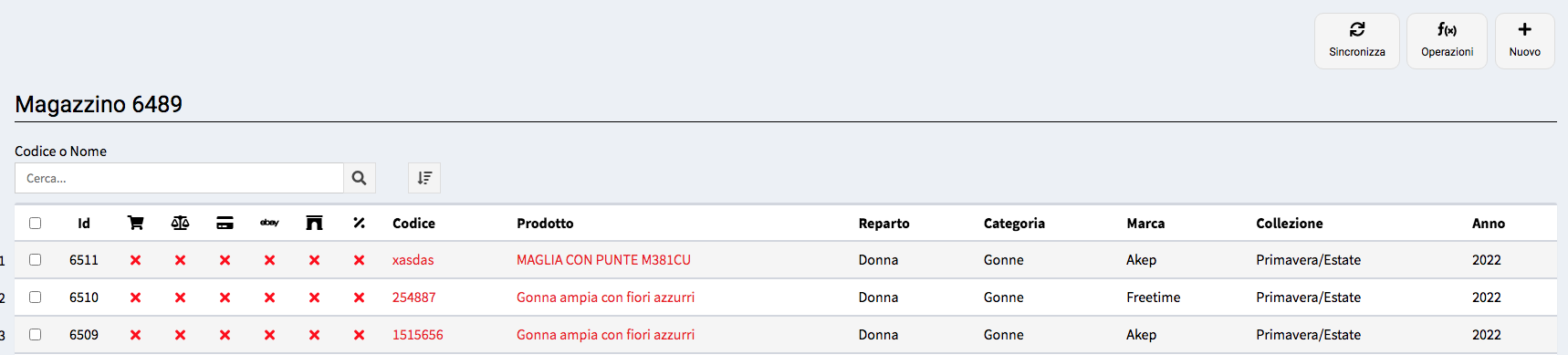Screen dimensions: 1568x355
Task: Click the shopping cart column icon
Action: (135, 223)
